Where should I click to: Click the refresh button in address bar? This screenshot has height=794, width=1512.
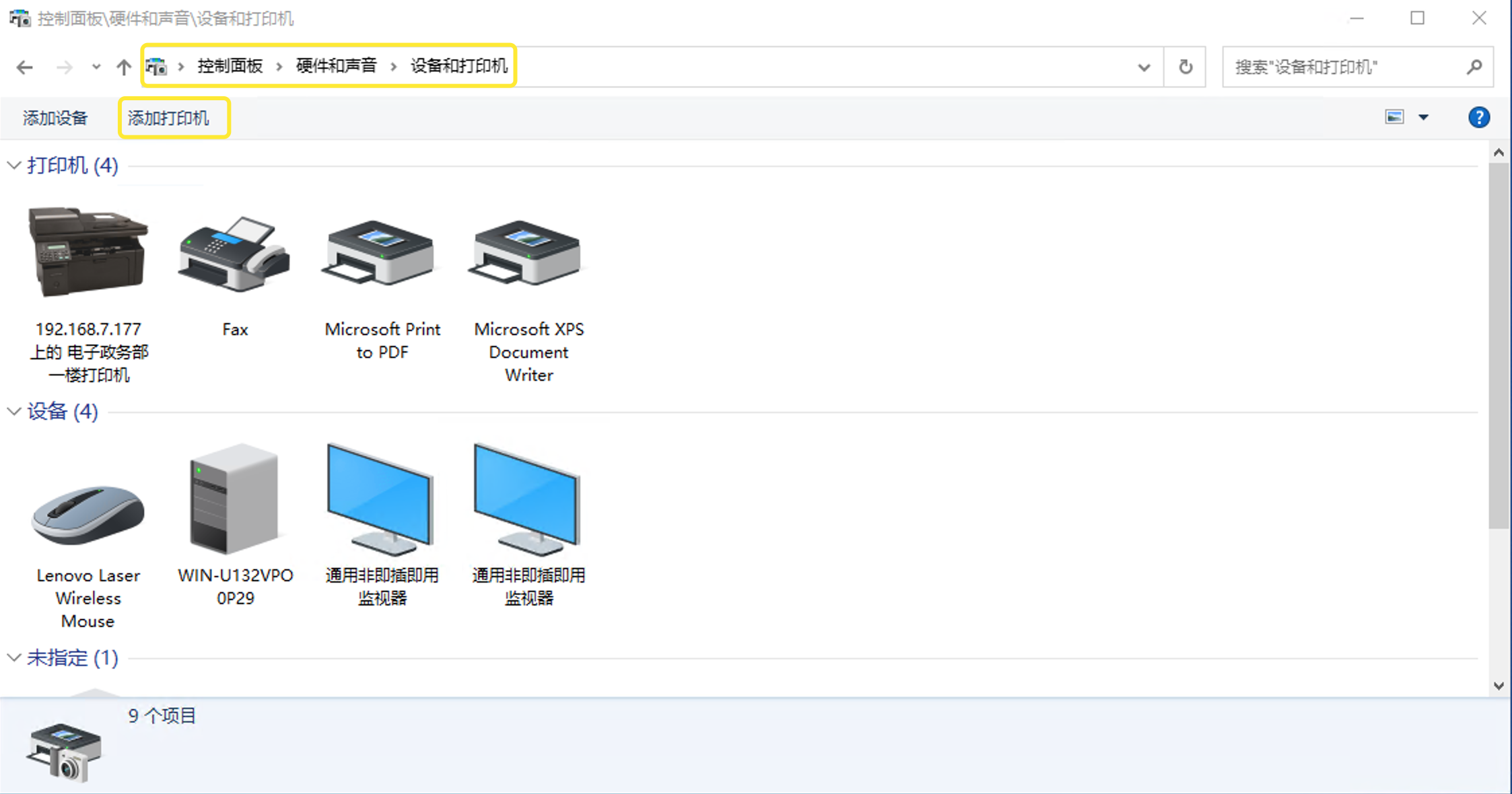1185,67
